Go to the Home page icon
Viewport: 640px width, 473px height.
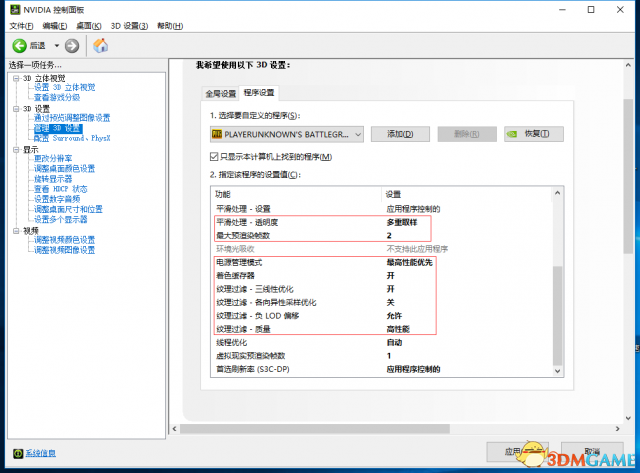pos(101,45)
